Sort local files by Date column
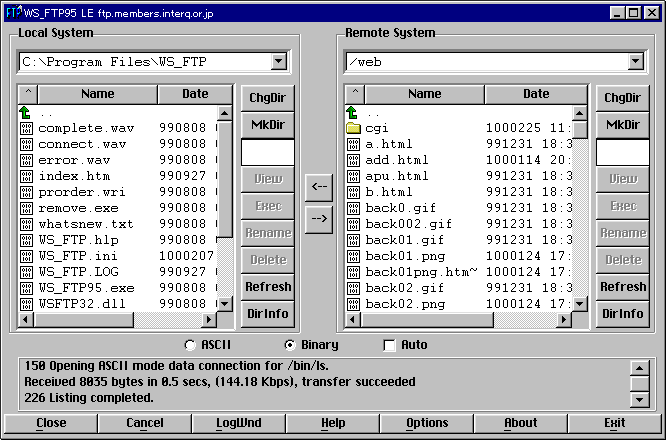Image resolution: width=666 pixels, height=440 pixels. [x=195, y=94]
